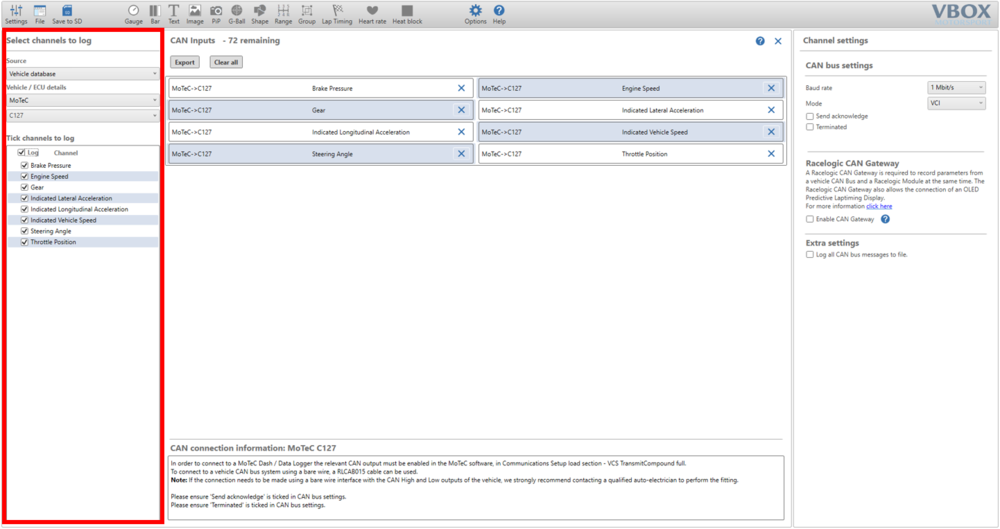Open the Source Vehicle database dropdown
Image resolution: width=1000 pixels, height=529 pixels.
(x=82, y=73)
